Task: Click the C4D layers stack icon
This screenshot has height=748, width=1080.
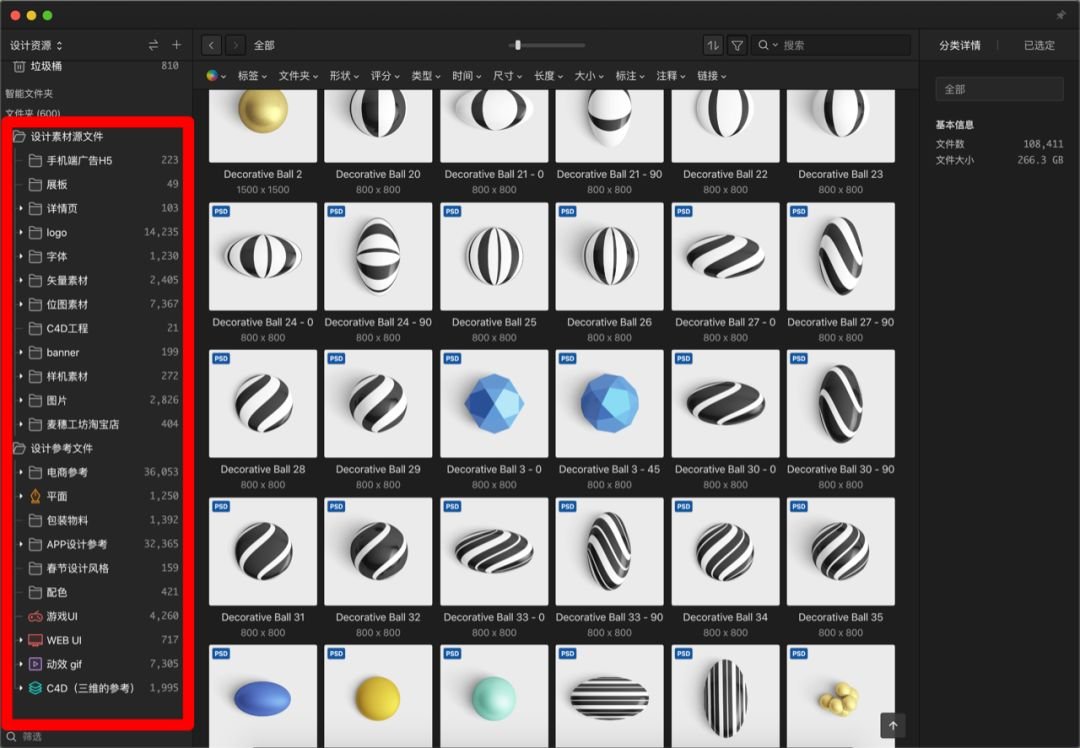Action: (35, 688)
